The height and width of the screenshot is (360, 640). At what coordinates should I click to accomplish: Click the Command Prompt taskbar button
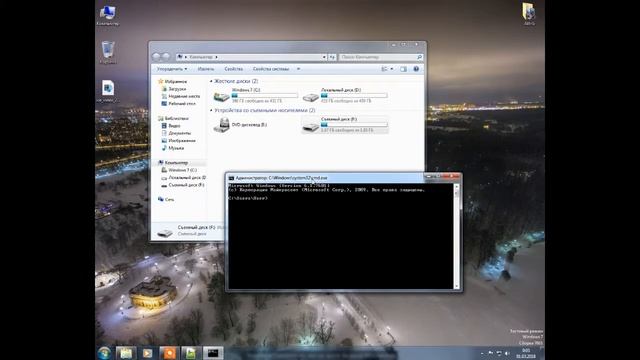pyautogui.click(x=213, y=353)
